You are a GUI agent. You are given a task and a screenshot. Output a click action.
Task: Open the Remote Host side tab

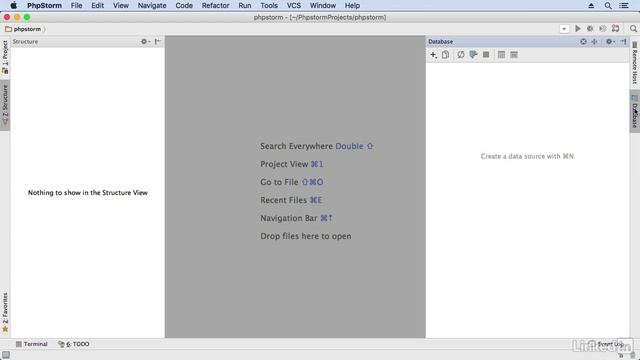point(635,63)
